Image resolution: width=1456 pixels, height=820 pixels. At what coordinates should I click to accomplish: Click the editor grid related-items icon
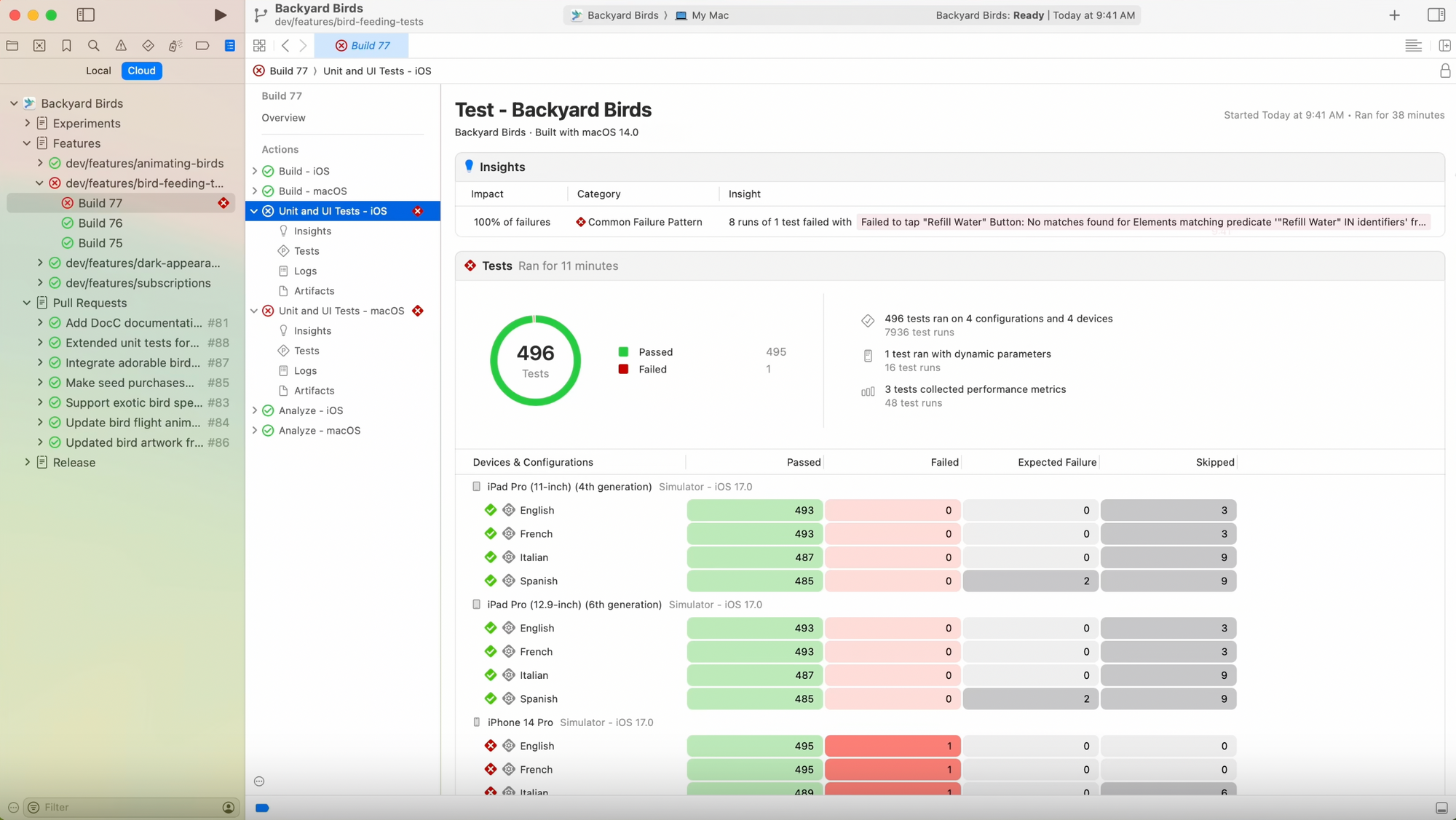[x=259, y=46]
